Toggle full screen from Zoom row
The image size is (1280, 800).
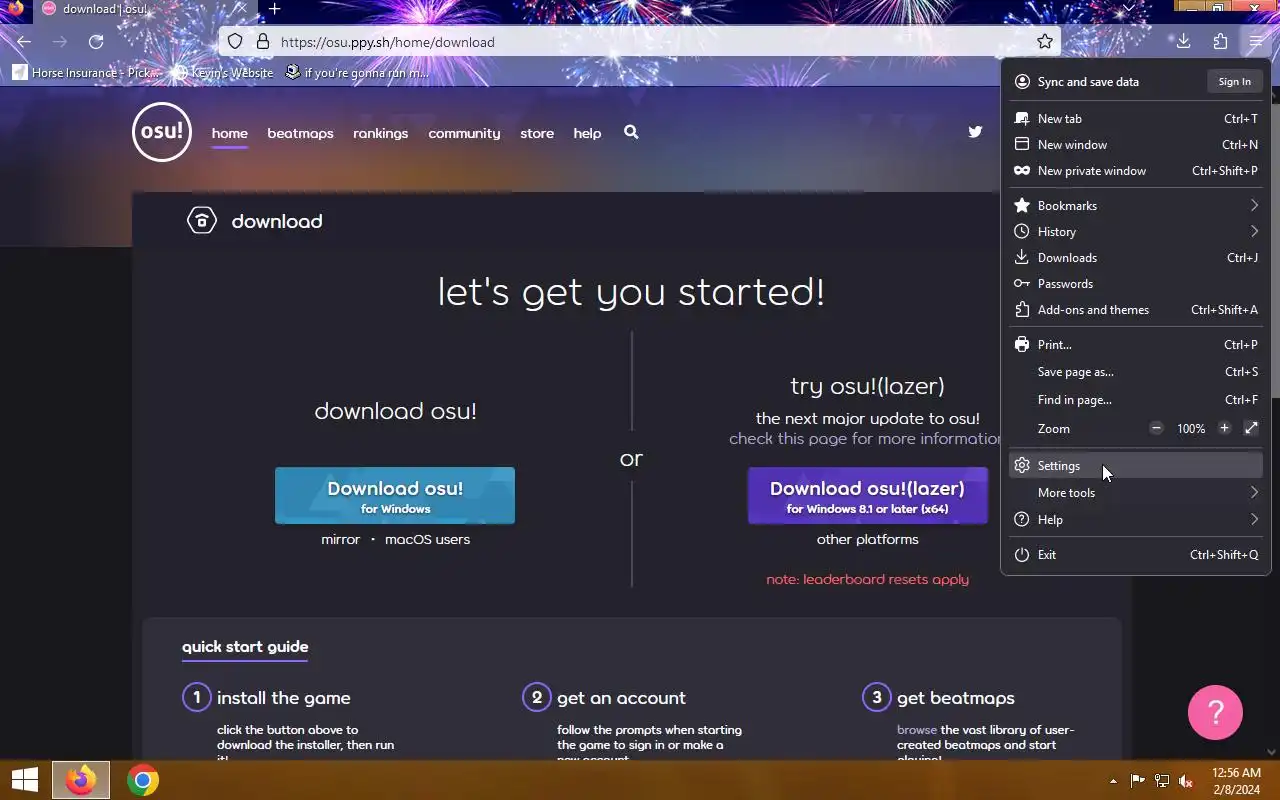[x=1251, y=428]
